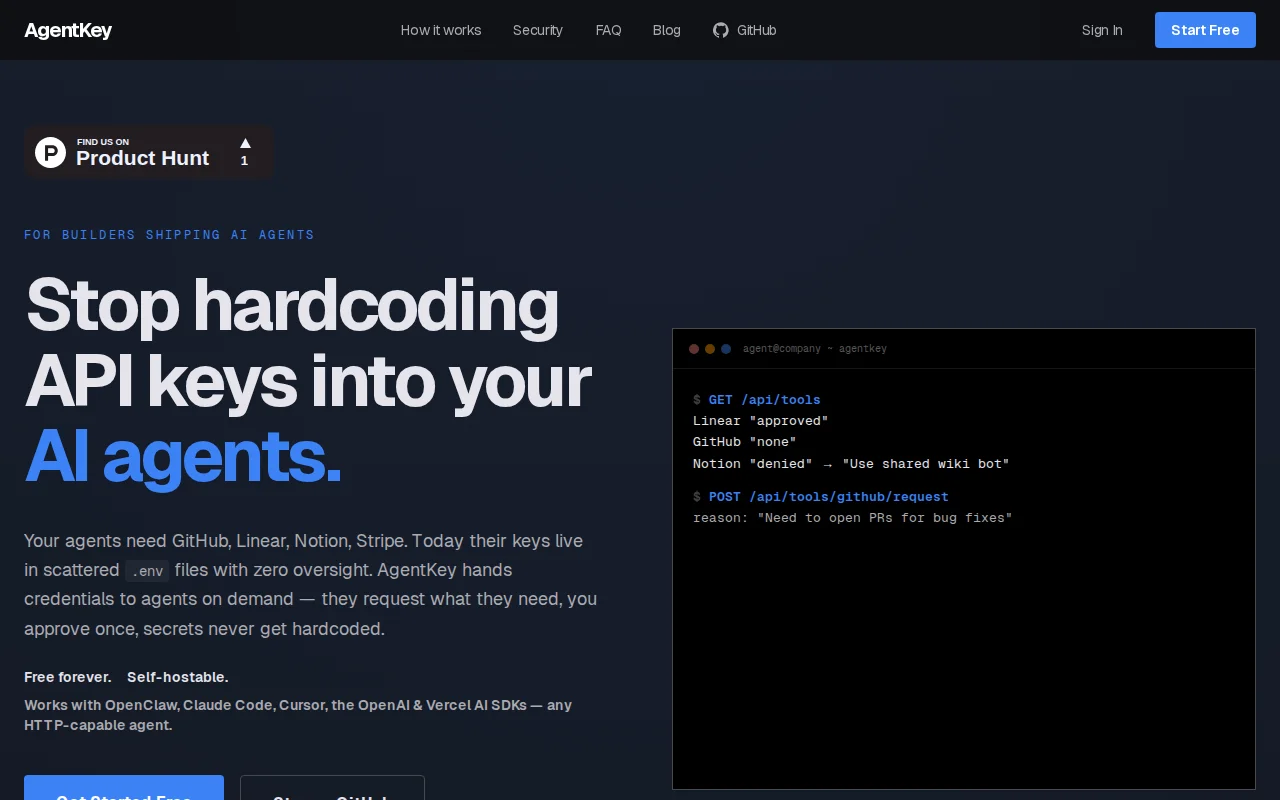The width and height of the screenshot is (1280, 800).
Task: Open the Product Hunt badge
Action: 149,152
